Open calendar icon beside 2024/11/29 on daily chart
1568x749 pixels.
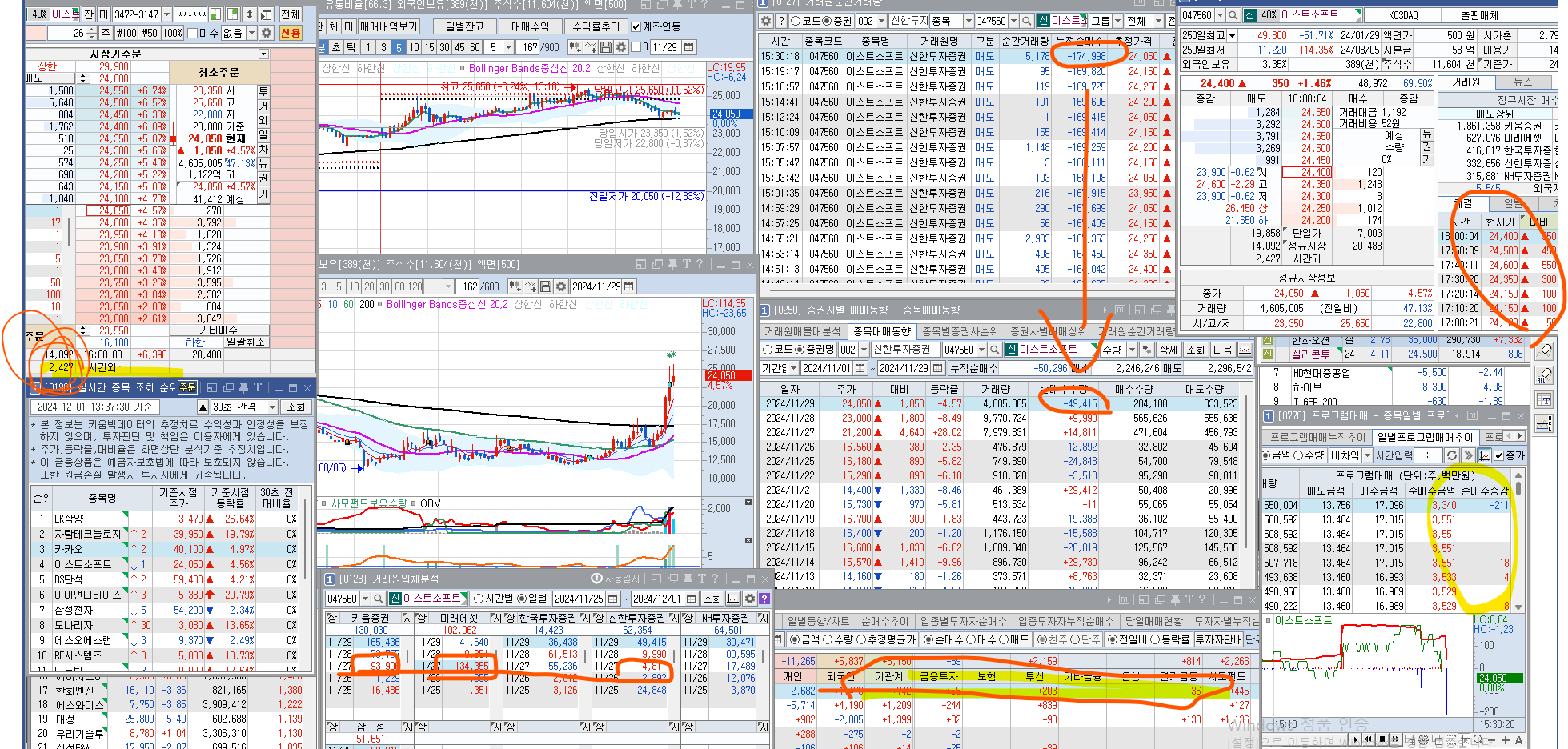629,286
